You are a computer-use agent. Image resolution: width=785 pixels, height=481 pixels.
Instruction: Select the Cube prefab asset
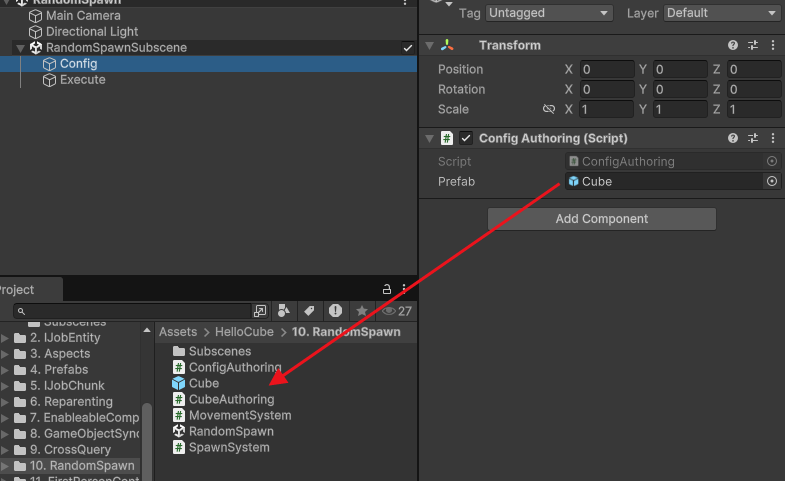tap(204, 383)
